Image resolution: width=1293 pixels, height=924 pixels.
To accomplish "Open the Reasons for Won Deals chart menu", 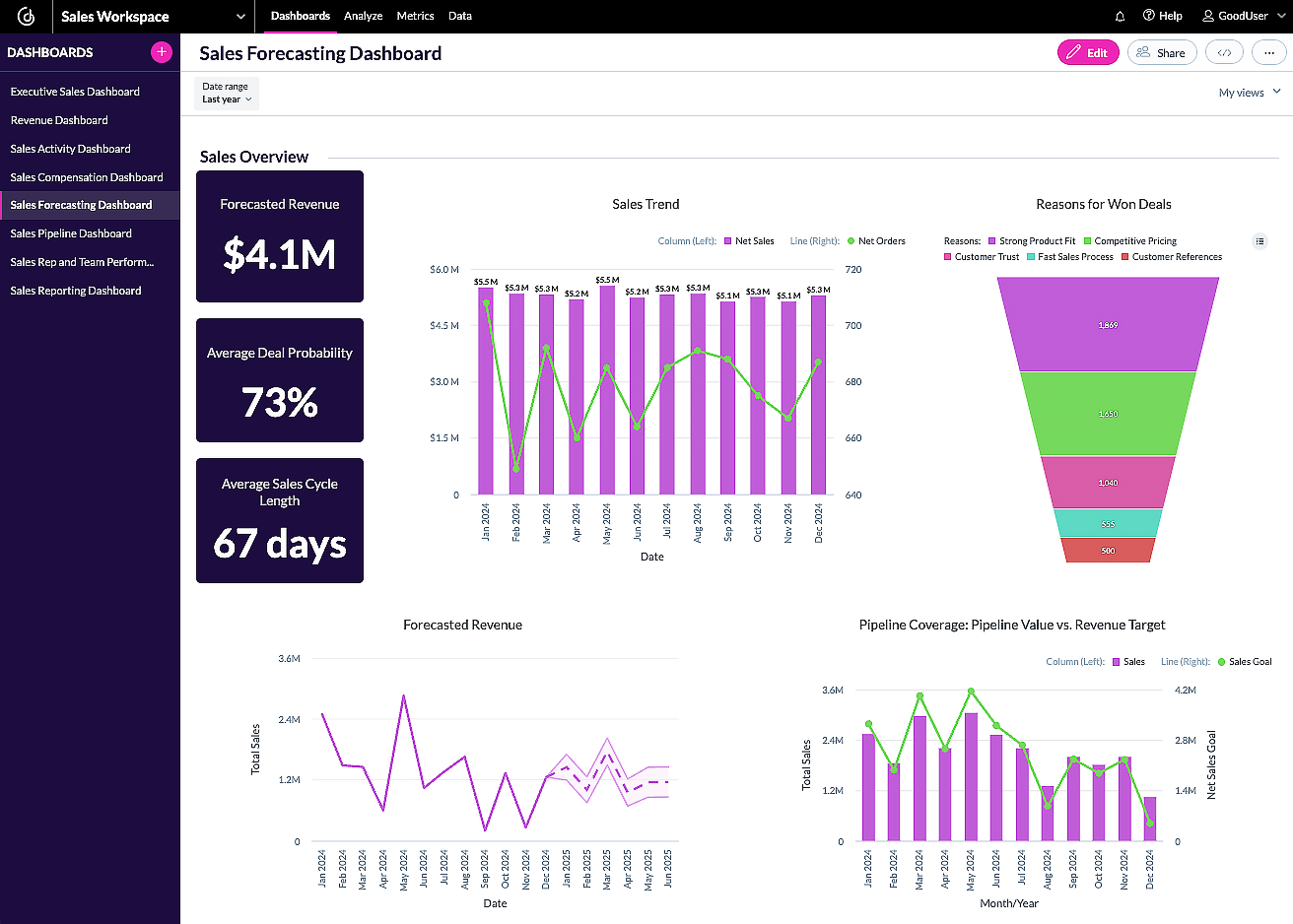I will (1259, 240).
